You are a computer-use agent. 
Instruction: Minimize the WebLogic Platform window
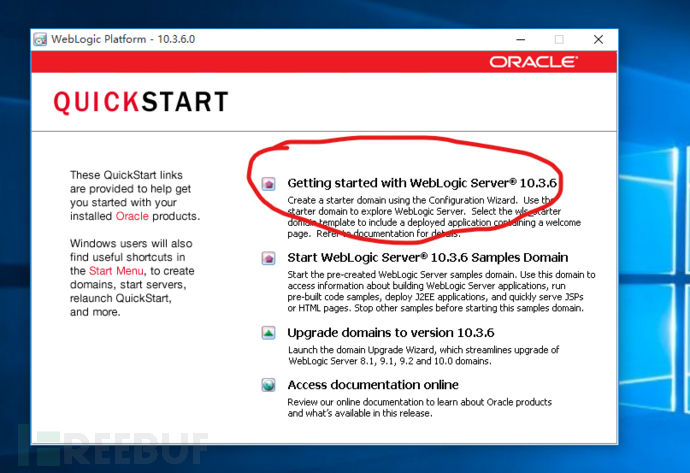(x=521, y=40)
